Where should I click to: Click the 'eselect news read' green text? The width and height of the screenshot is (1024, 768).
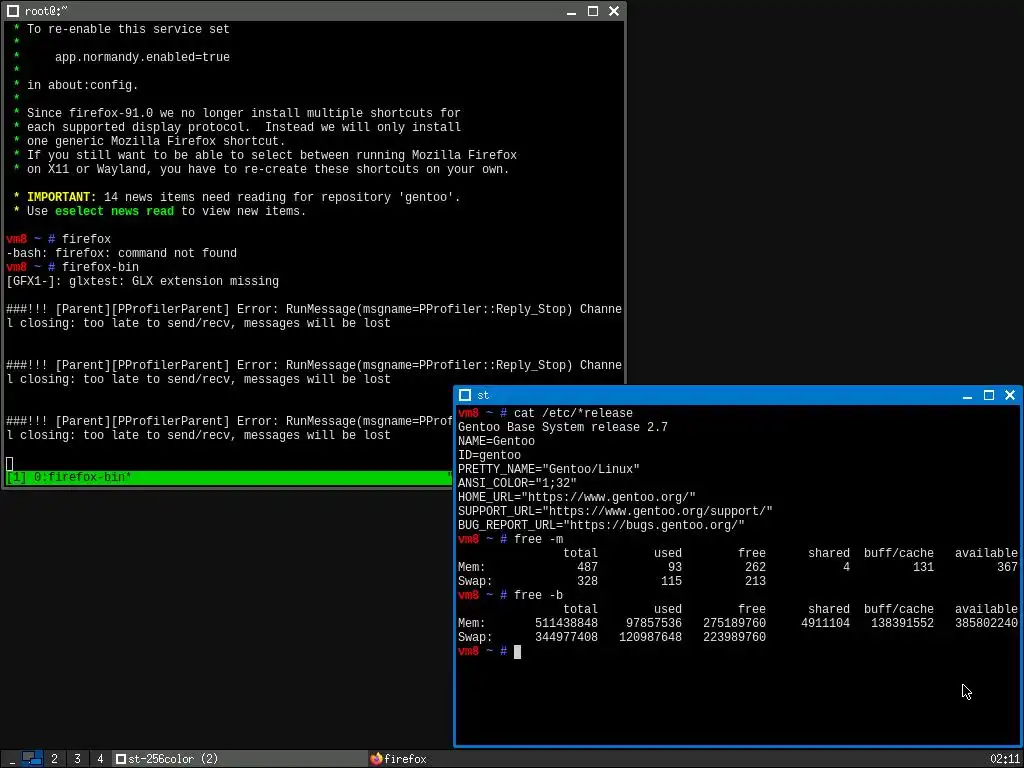pyautogui.click(x=114, y=211)
